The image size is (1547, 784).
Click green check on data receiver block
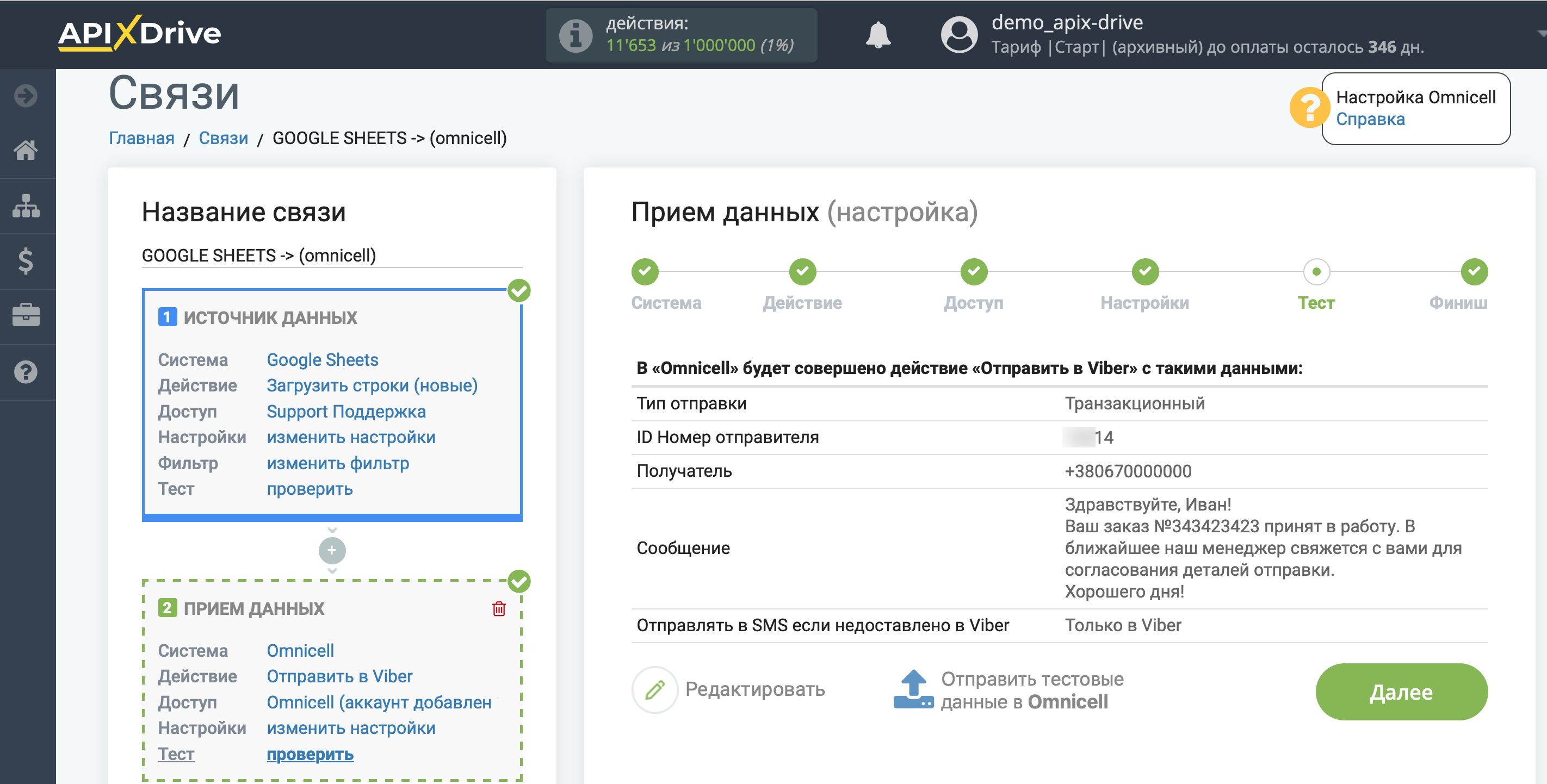(x=519, y=581)
